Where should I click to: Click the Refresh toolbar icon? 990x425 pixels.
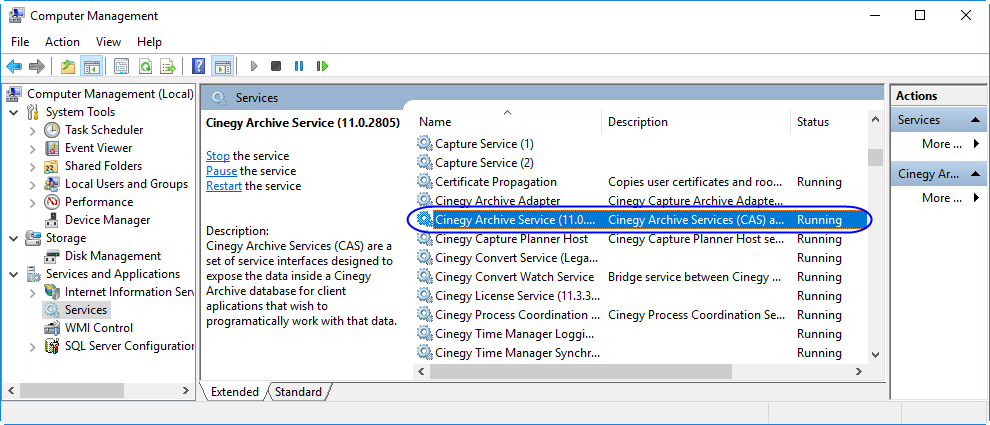pyautogui.click(x=145, y=66)
